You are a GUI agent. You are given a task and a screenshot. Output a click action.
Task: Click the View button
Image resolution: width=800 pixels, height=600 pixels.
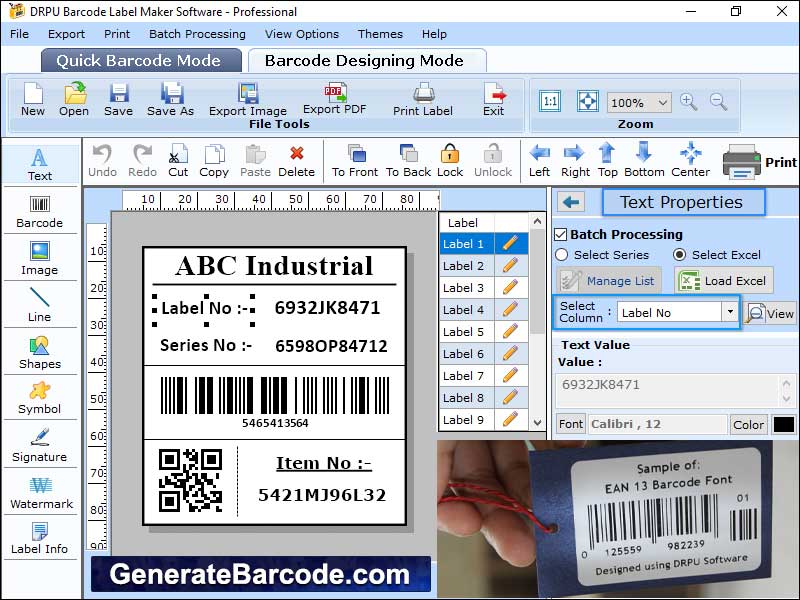point(769,313)
